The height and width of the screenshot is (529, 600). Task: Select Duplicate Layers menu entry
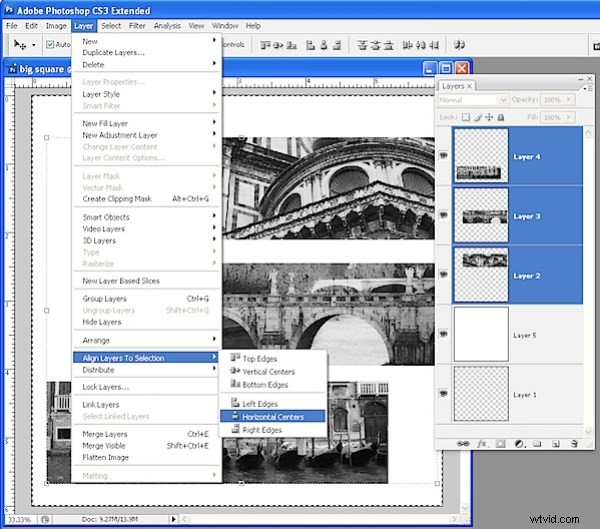114,52
